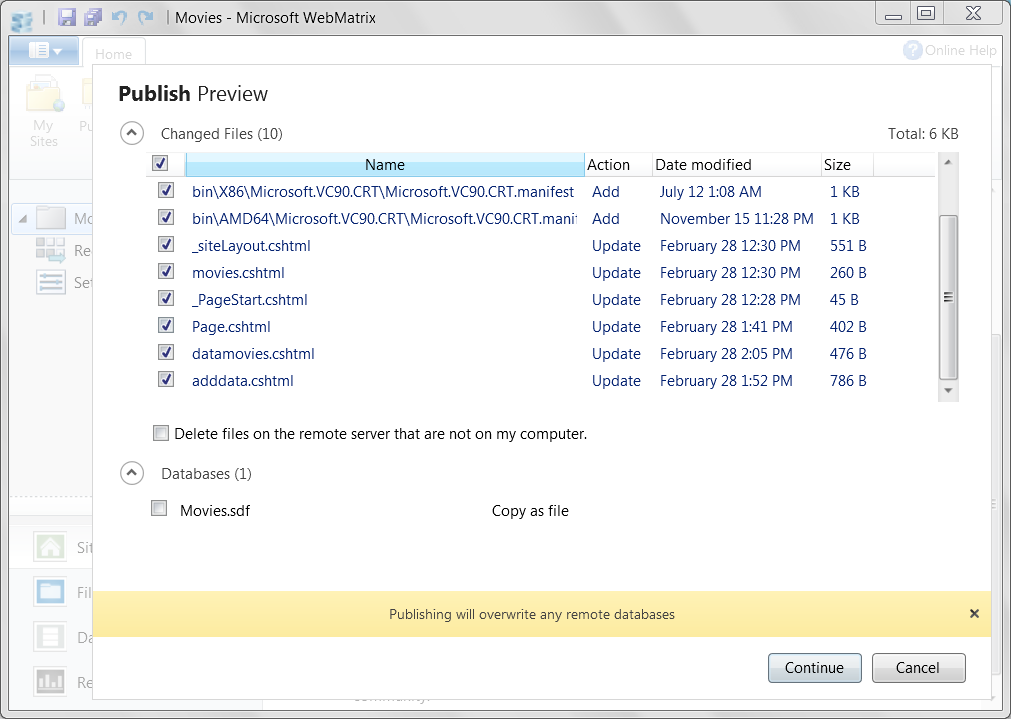Click the Save icon in title bar

66,17
